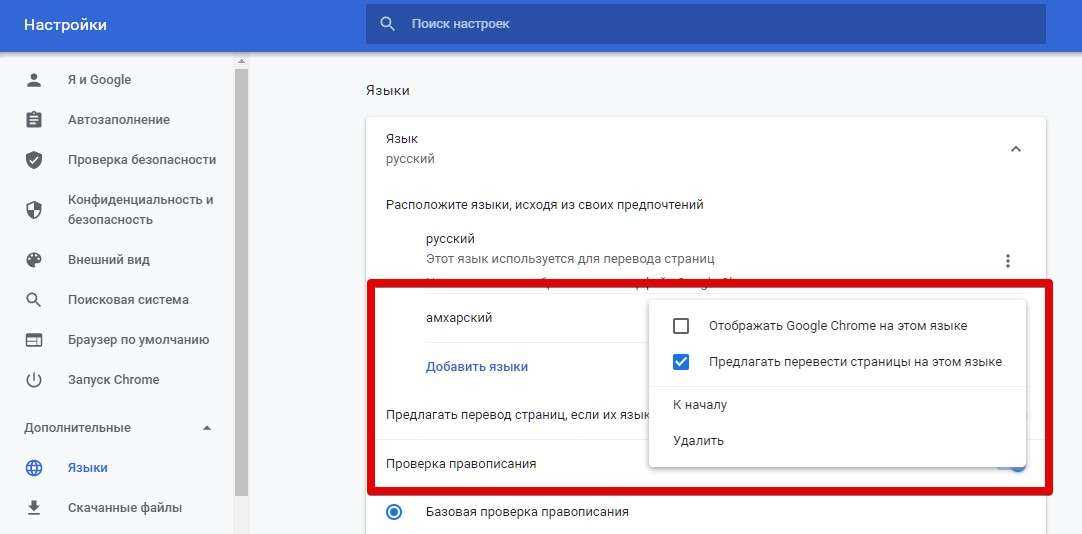Click the search magnifier icon in settings bar
Screen dimensions: 1082x534
tap(388, 23)
